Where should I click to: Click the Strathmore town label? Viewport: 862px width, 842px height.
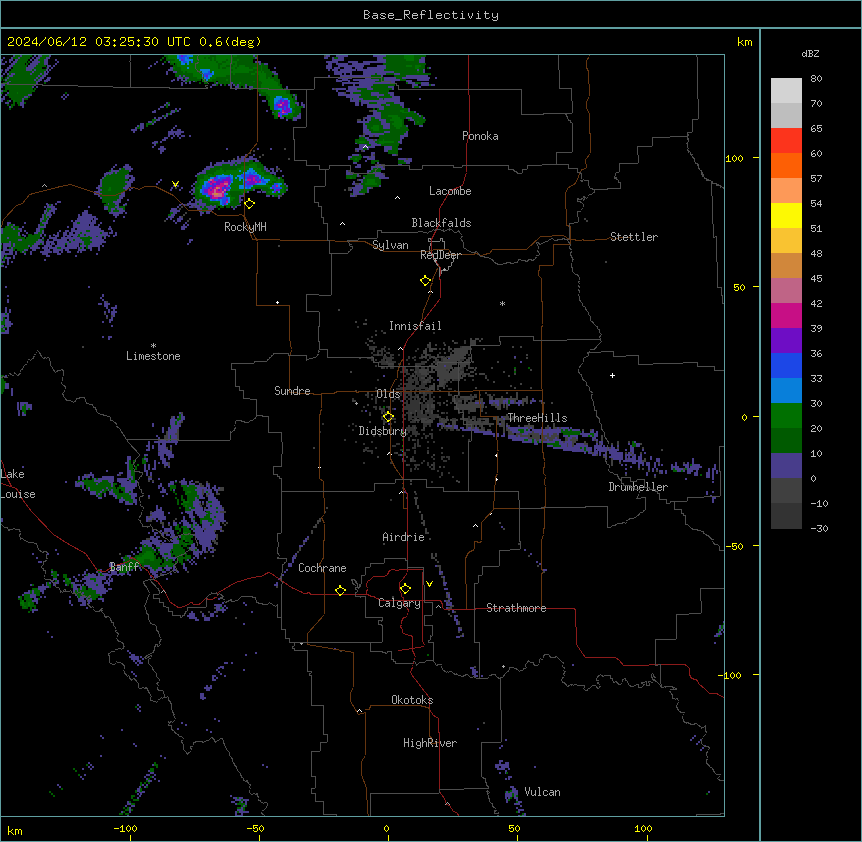(516, 608)
